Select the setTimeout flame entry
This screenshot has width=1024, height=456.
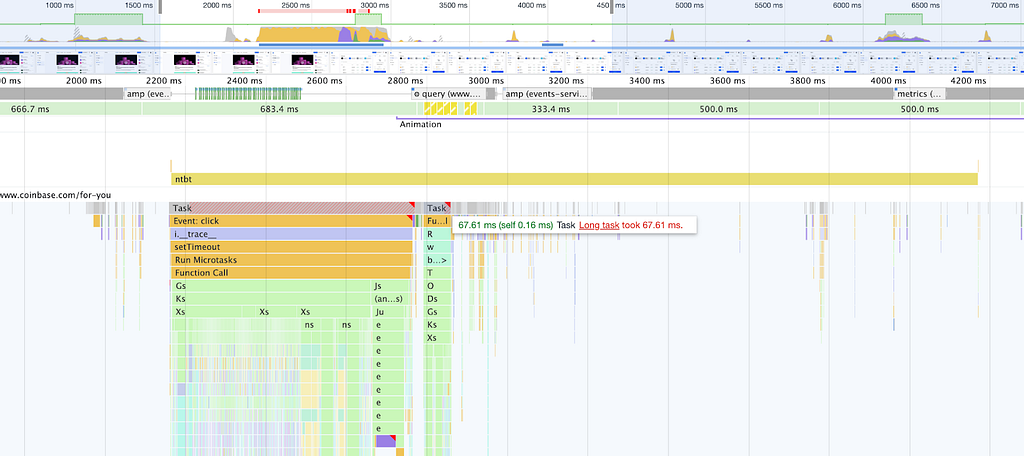pos(291,247)
